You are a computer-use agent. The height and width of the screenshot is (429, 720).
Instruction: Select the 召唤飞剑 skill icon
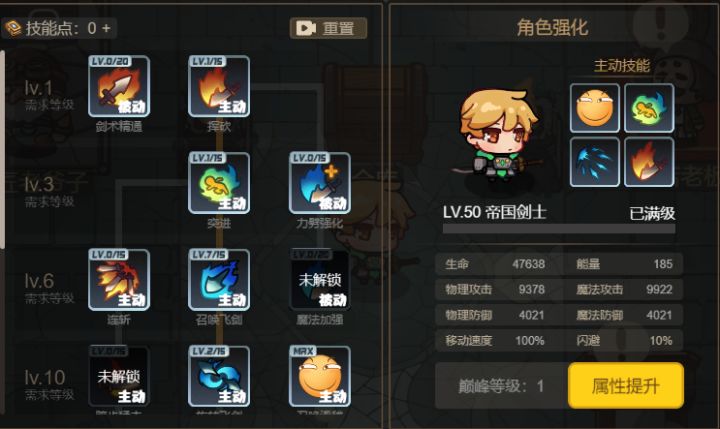(x=219, y=280)
